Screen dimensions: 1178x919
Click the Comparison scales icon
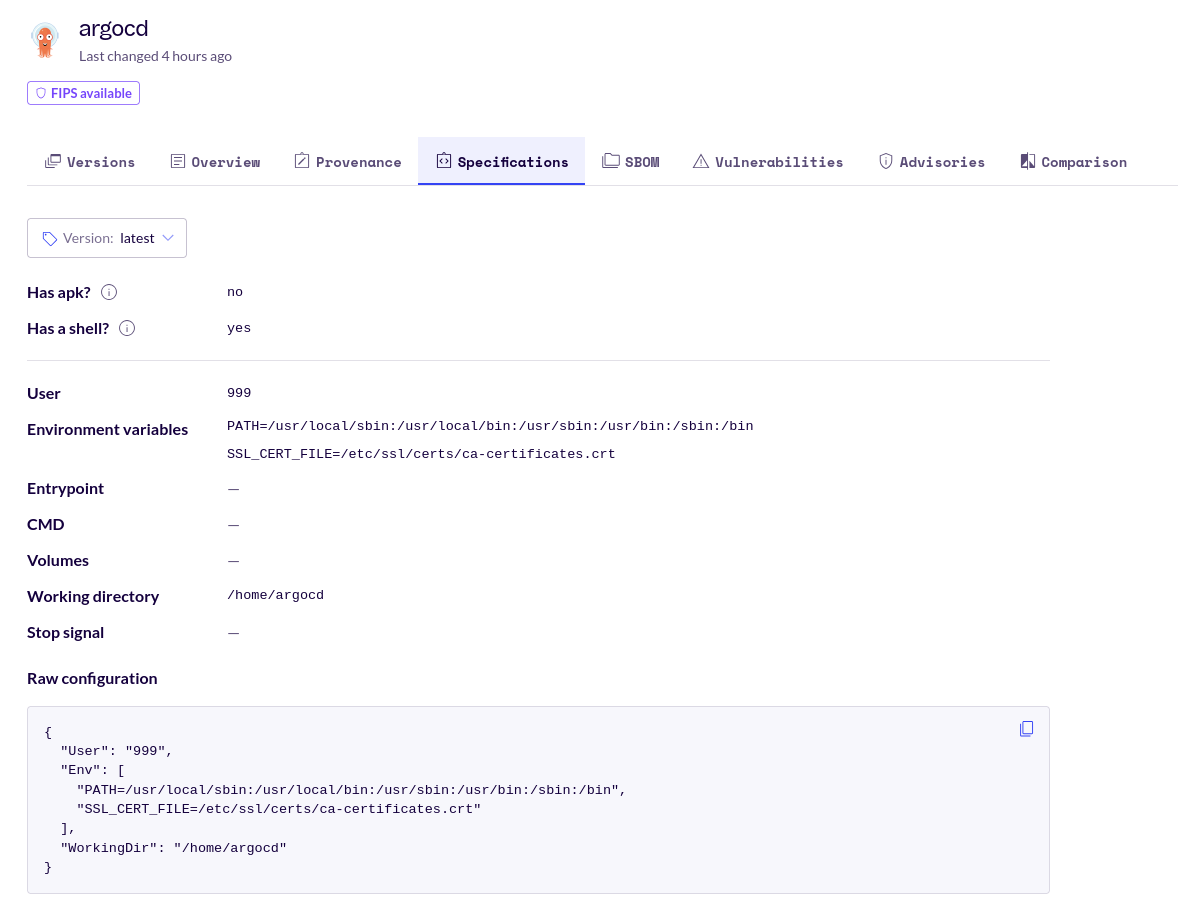[1026, 160]
